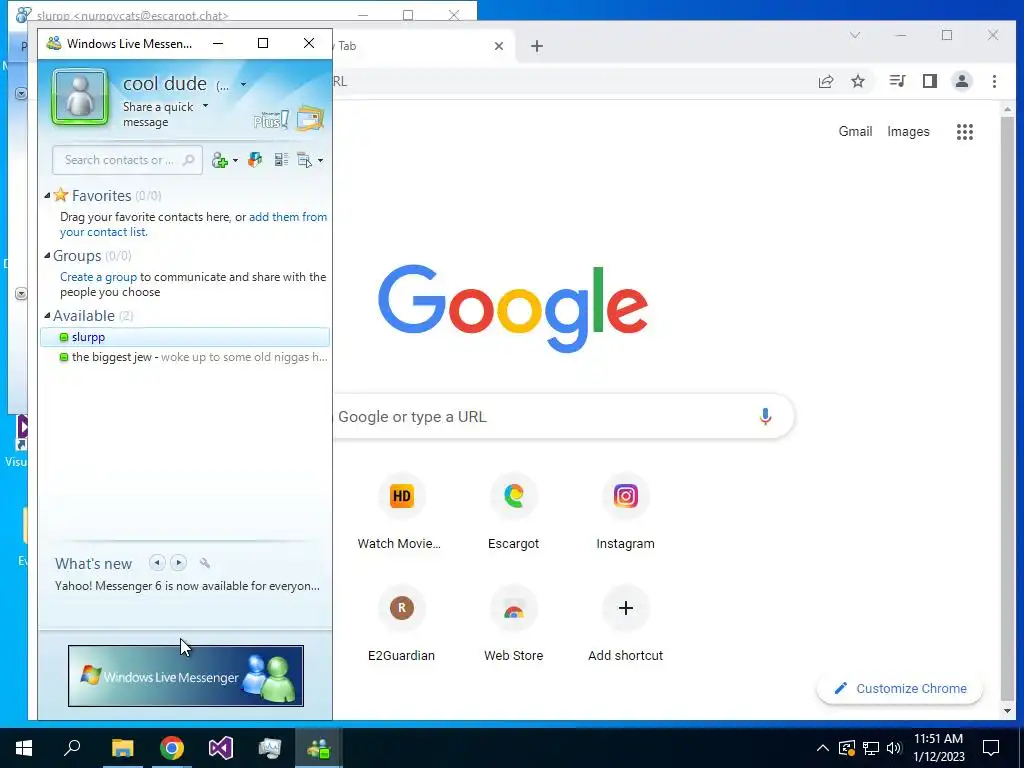Open Chrome media controls icon
Screen dimensions: 1024x768
click(x=897, y=81)
